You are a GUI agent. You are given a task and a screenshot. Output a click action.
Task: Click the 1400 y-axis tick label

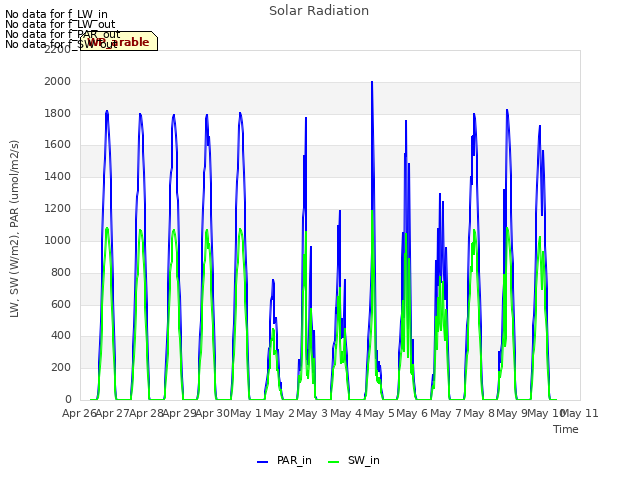(x=58, y=176)
